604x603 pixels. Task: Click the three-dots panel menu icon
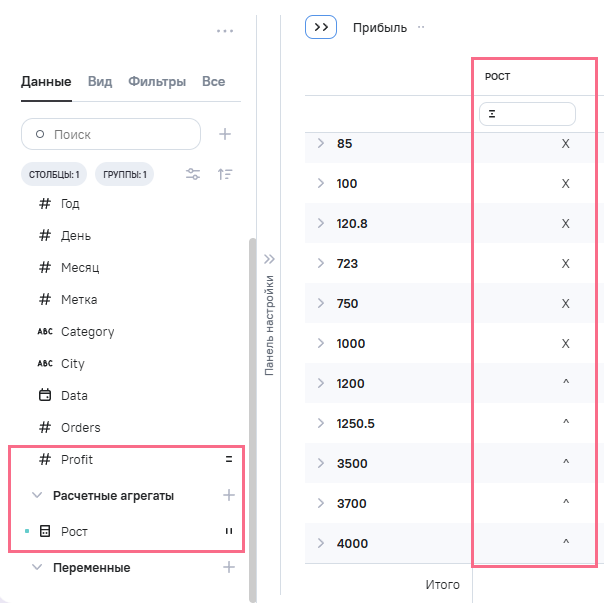[225, 31]
